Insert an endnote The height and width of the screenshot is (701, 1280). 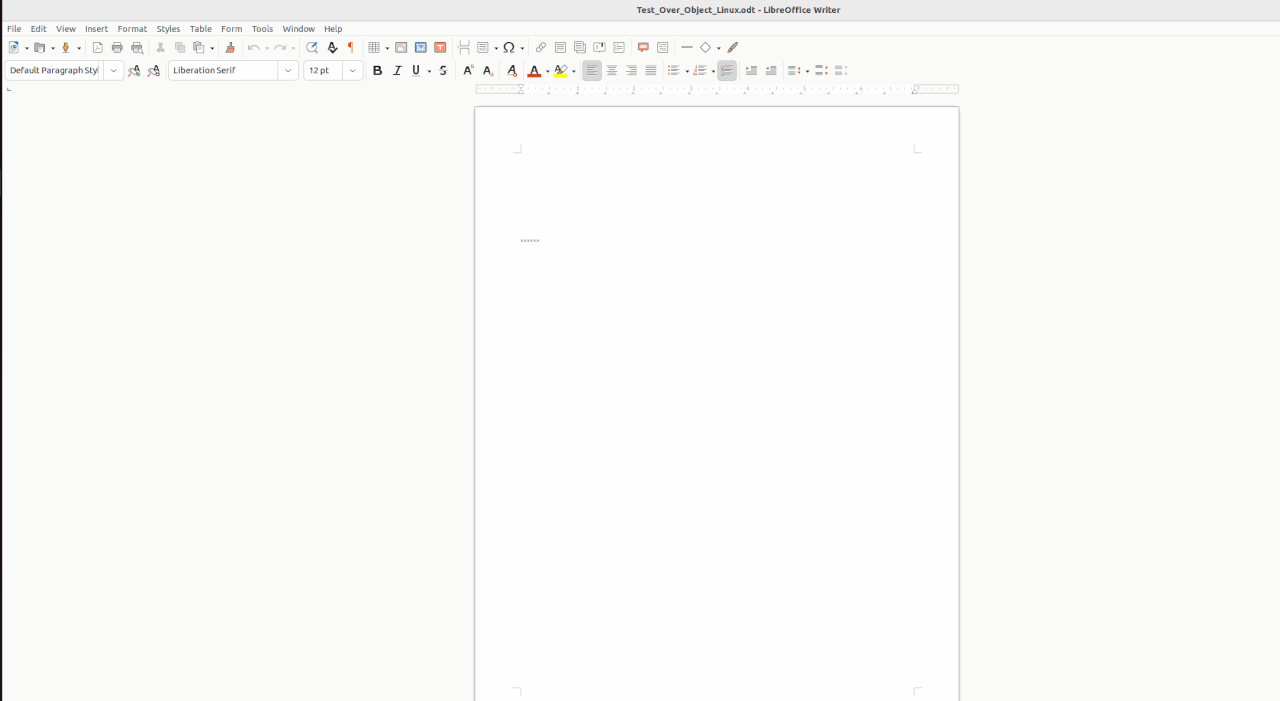coord(580,47)
